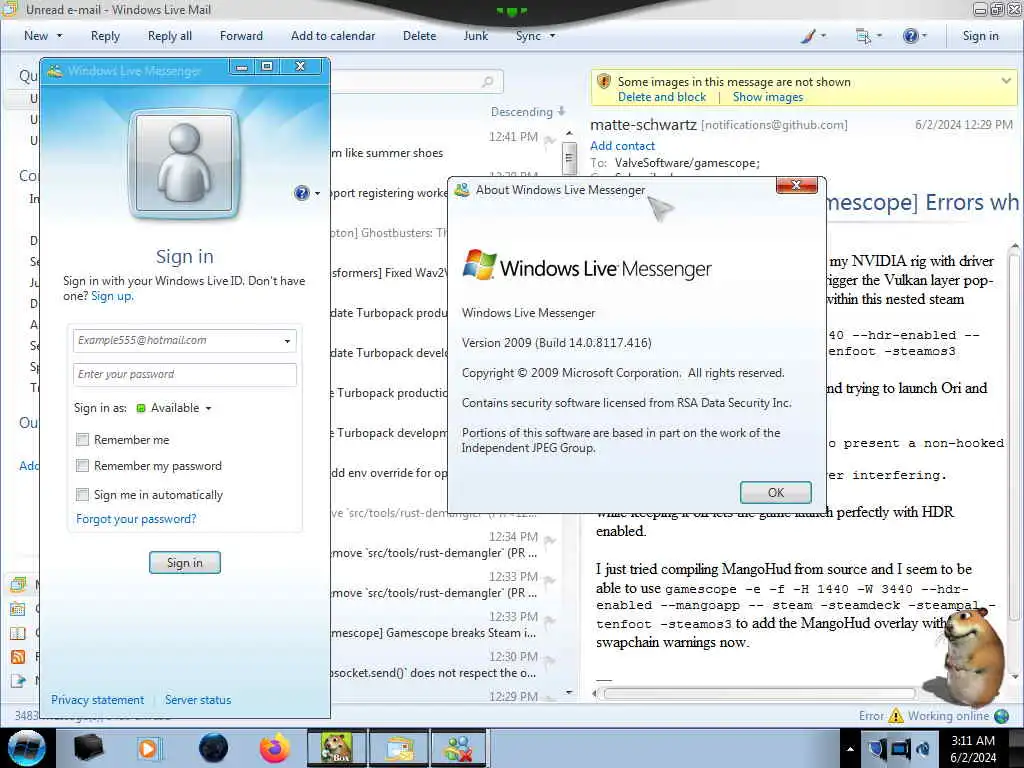The width and height of the screenshot is (1024, 768).
Task: Click the security shield icon in image warning bar
Action: [604, 82]
